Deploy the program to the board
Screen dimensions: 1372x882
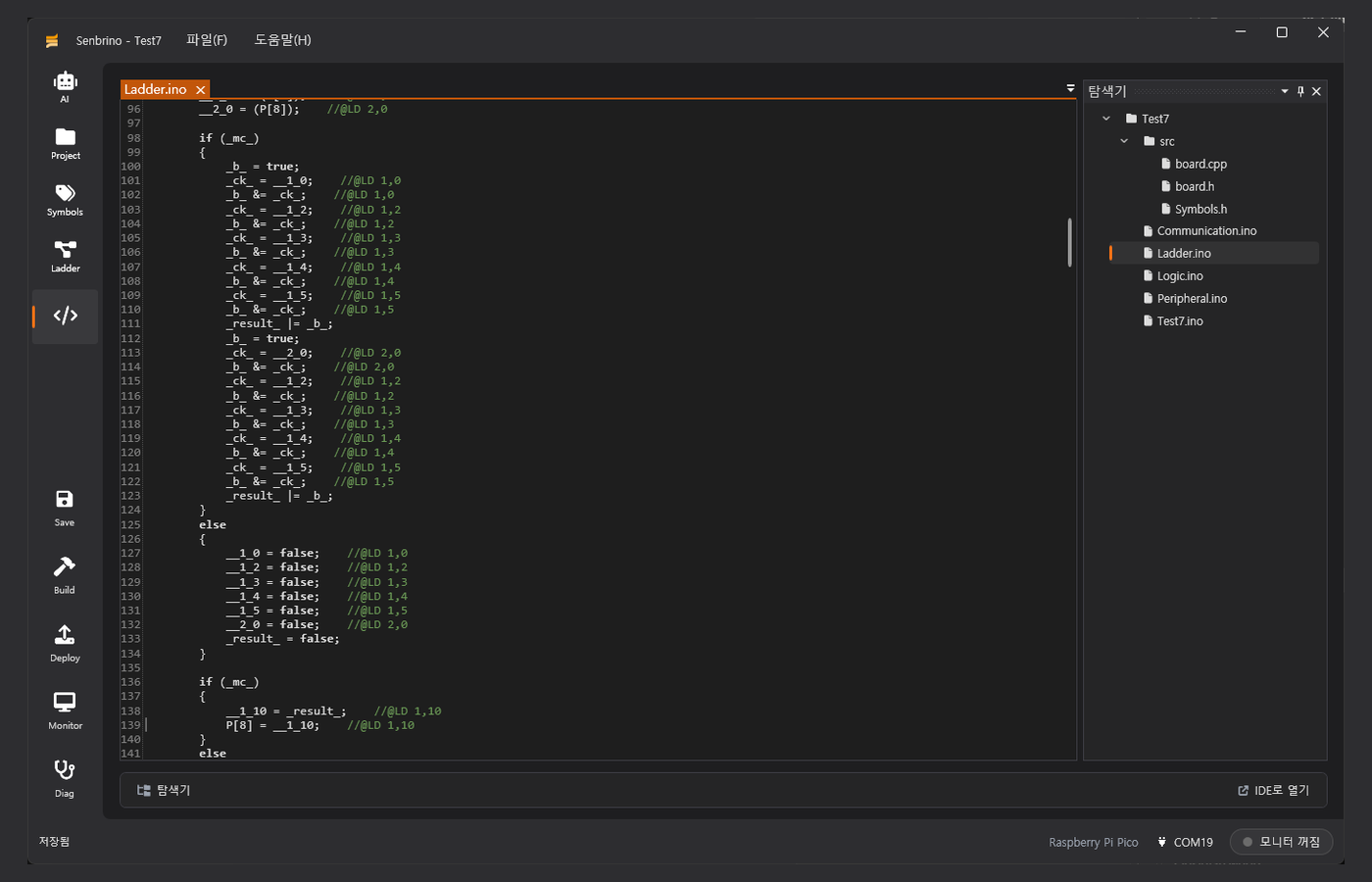coord(65,643)
